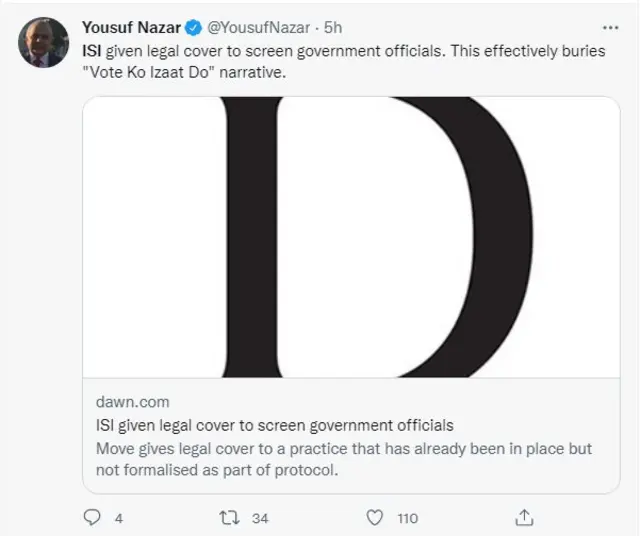640x536 pixels.
Task: Open the @YousufNazar handle link
Action: coord(258,27)
